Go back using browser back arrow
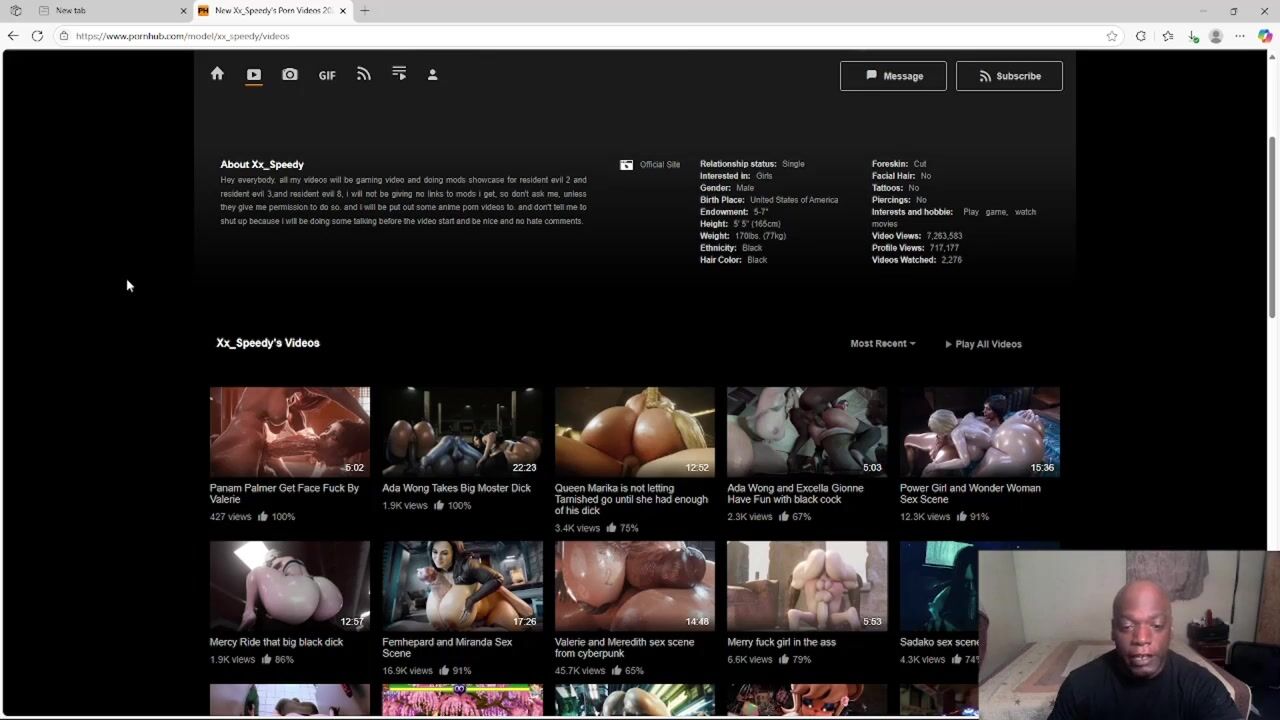The image size is (1280, 720). (13, 36)
